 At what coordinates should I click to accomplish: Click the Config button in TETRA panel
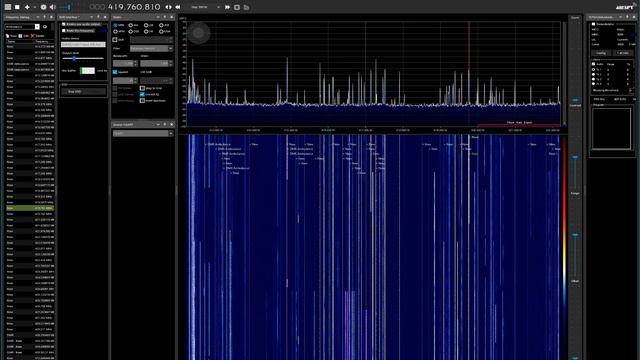pos(601,53)
